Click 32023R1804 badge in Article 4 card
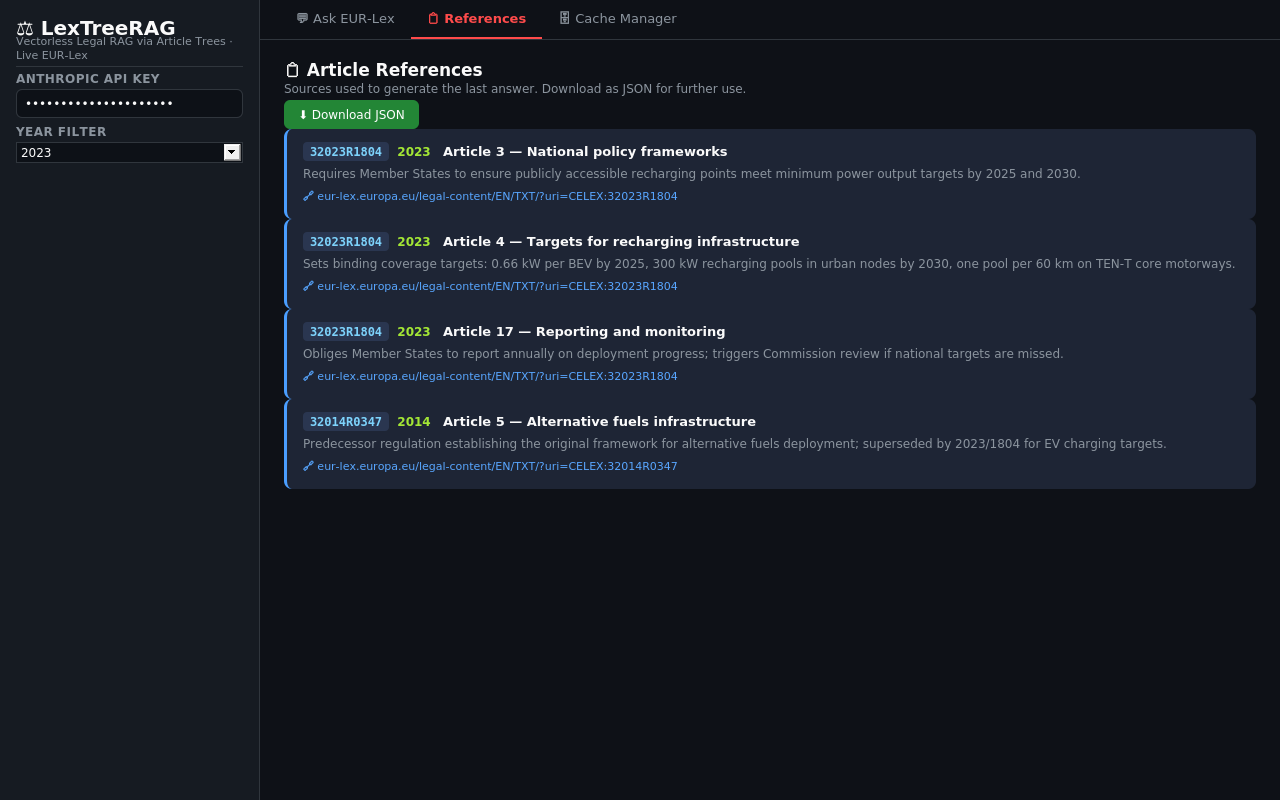The height and width of the screenshot is (800, 1280). (346, 242)
